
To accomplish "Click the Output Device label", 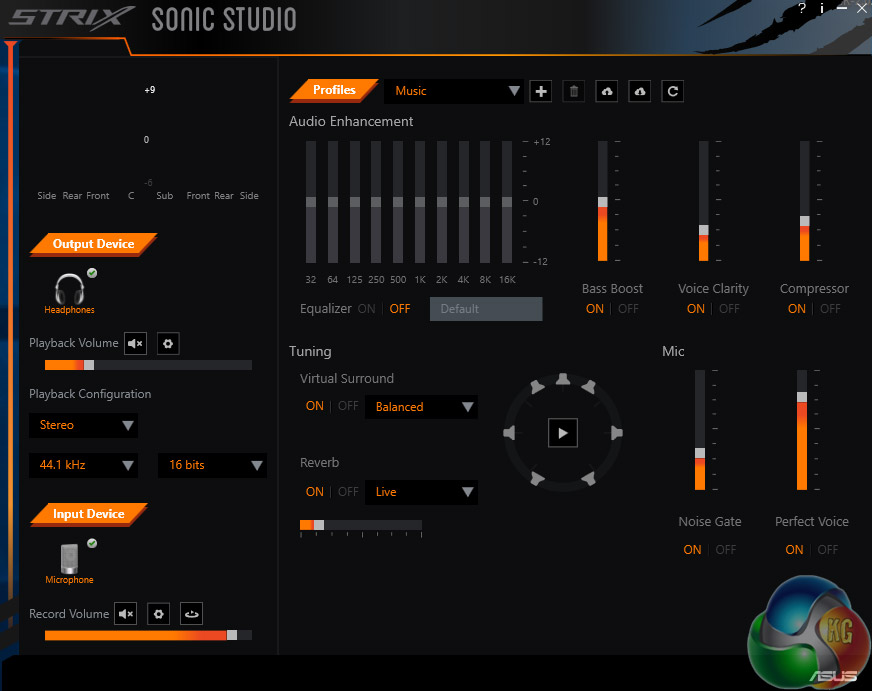I will [93, 244].
